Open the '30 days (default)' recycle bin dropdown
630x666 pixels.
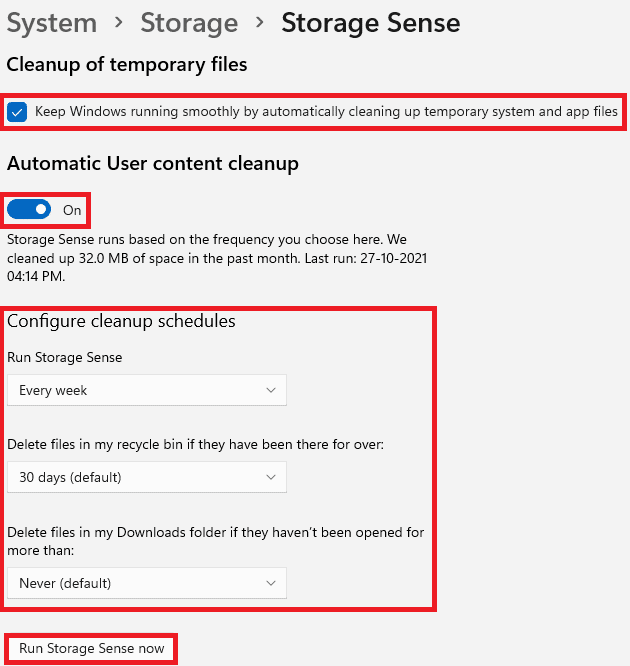[146, 477]
